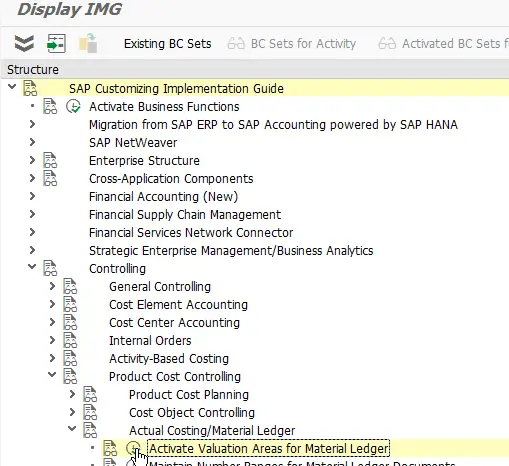Click the position-on-entry toolbar icon with green arrow

(56, 43)
